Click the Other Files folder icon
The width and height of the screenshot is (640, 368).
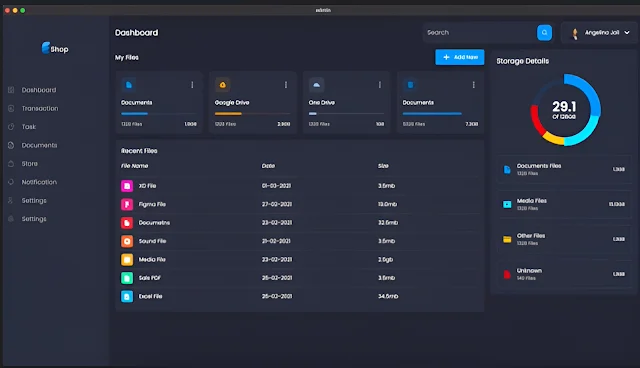click(x=507, y=239)
